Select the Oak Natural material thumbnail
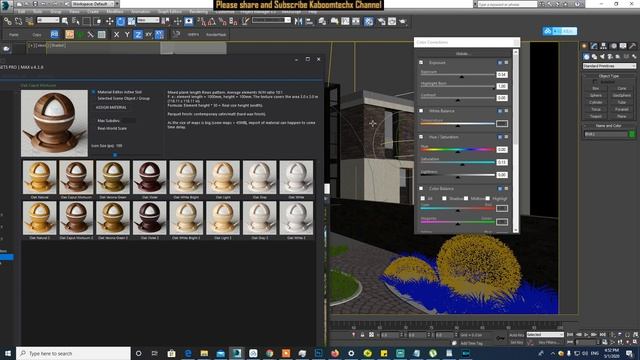Viewport: 640px width, 360px height. 40,177
